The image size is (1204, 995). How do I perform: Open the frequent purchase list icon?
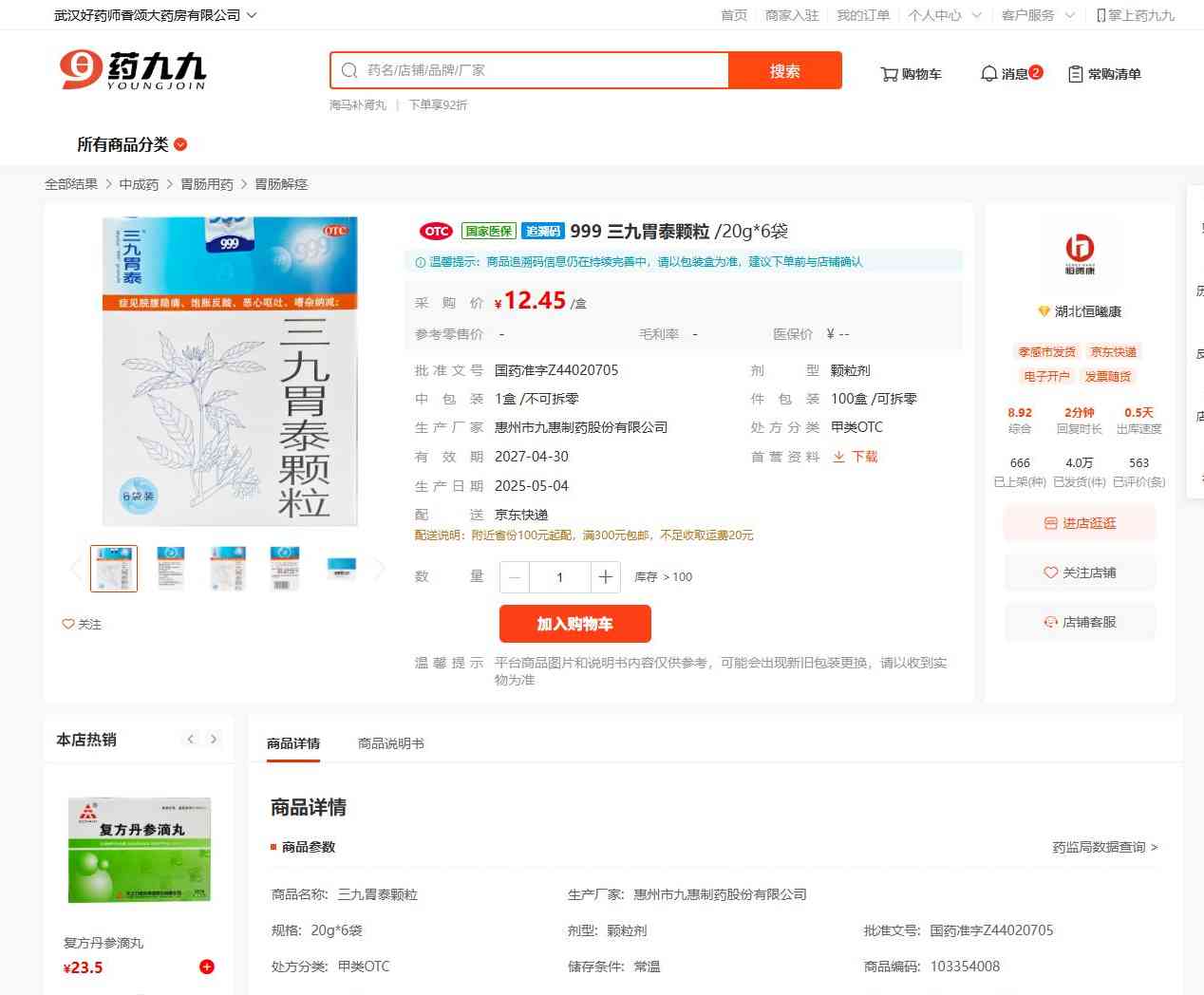[1076, 74]
